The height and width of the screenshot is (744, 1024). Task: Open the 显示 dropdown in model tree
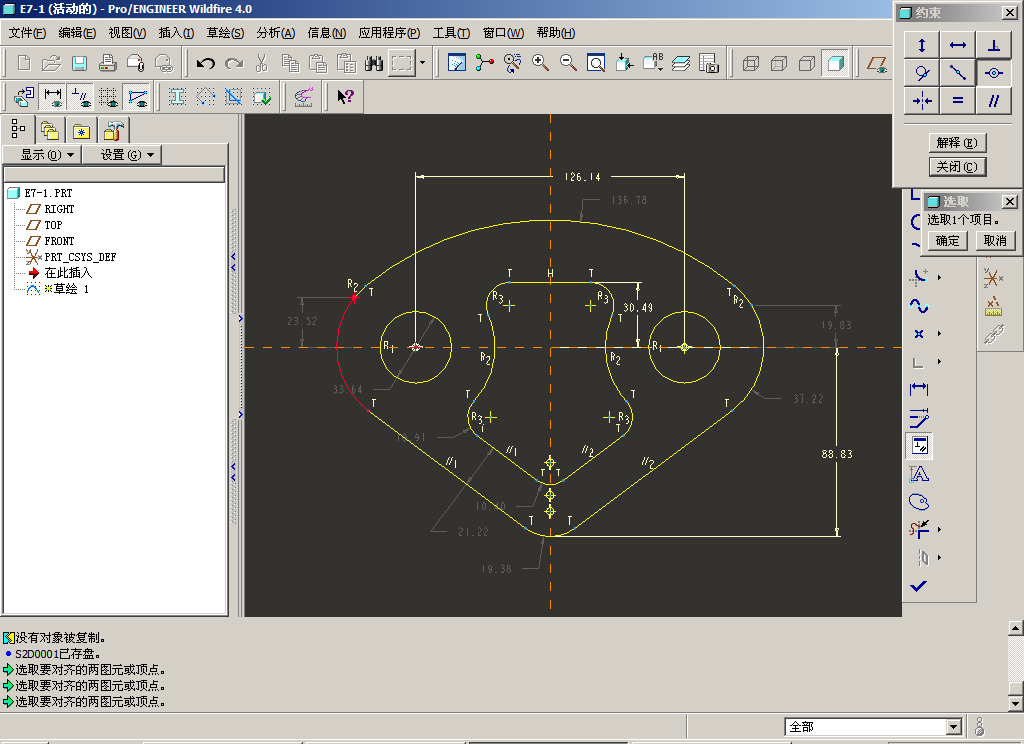(48, 154)
